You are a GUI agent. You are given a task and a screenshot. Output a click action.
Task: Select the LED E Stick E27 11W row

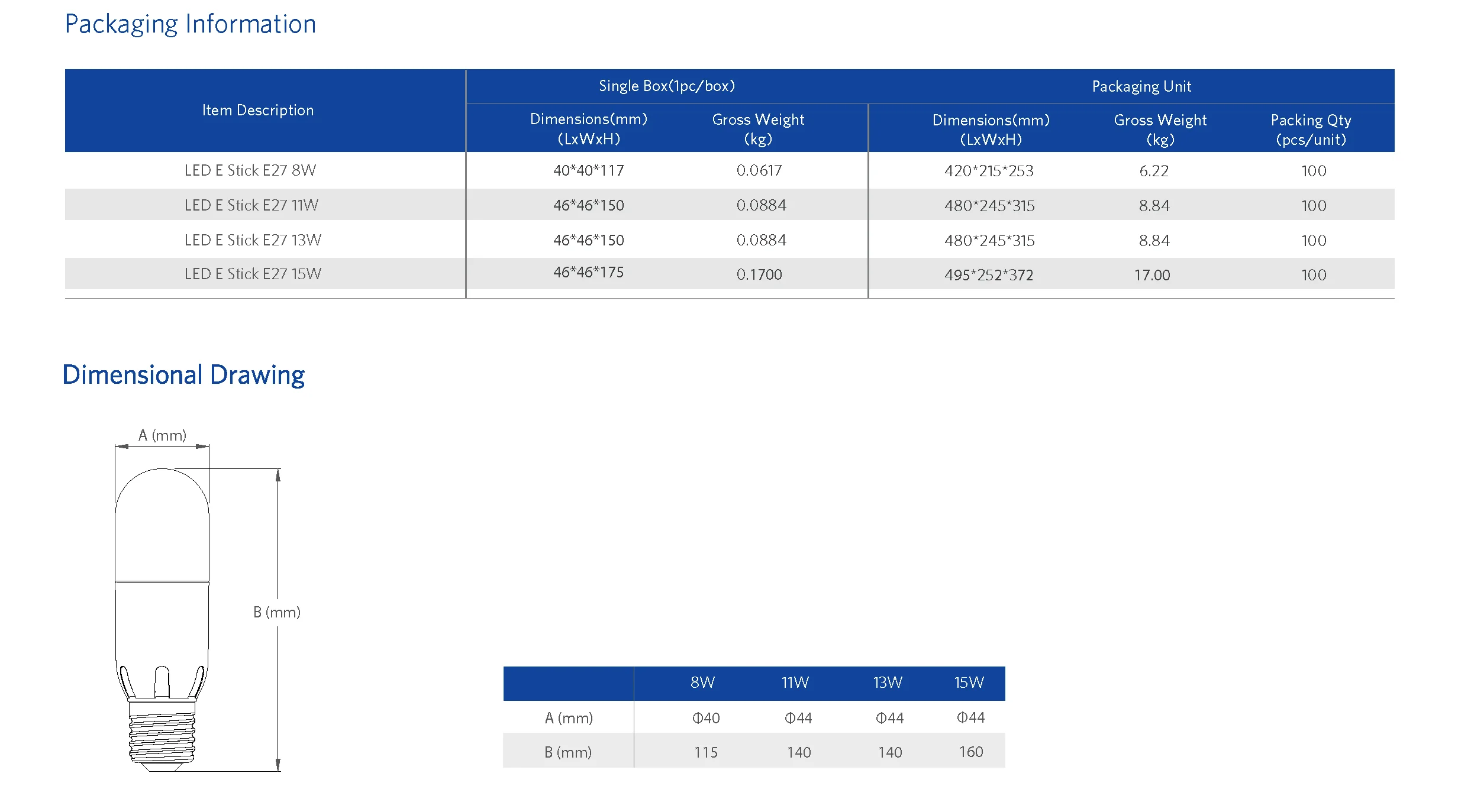pos(251,205)
